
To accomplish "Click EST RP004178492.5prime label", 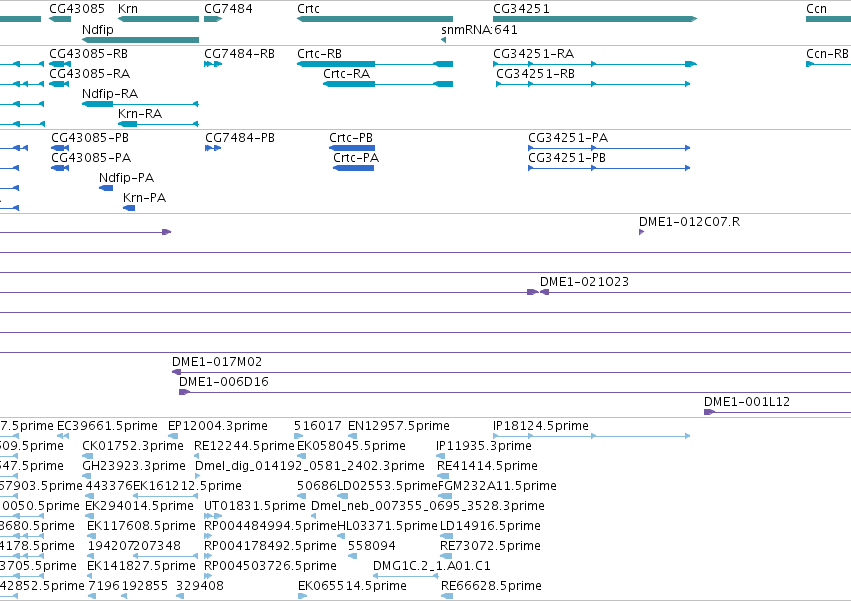I will pos(270,546).
